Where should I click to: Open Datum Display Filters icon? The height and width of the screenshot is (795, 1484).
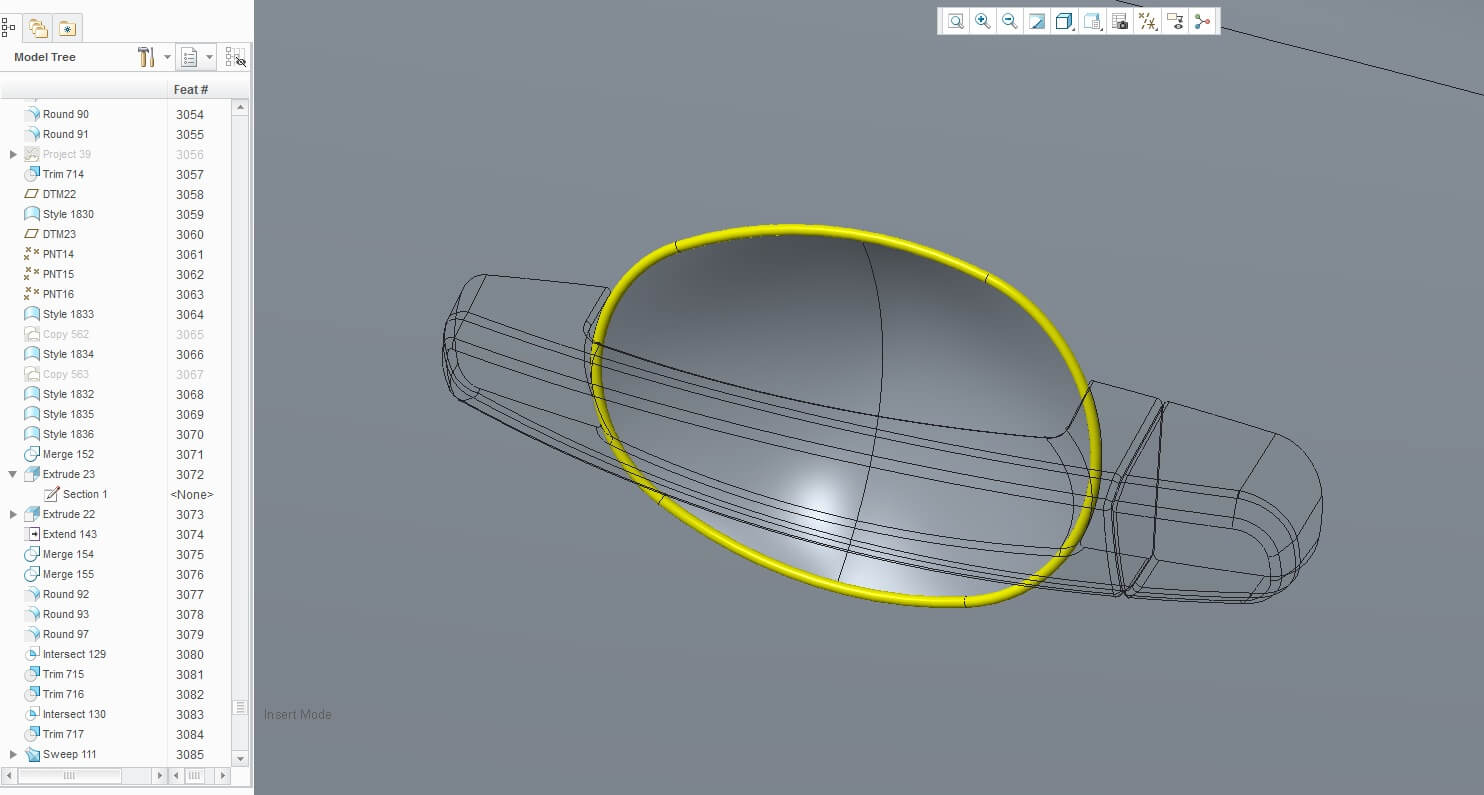(x=1148, y=21)
